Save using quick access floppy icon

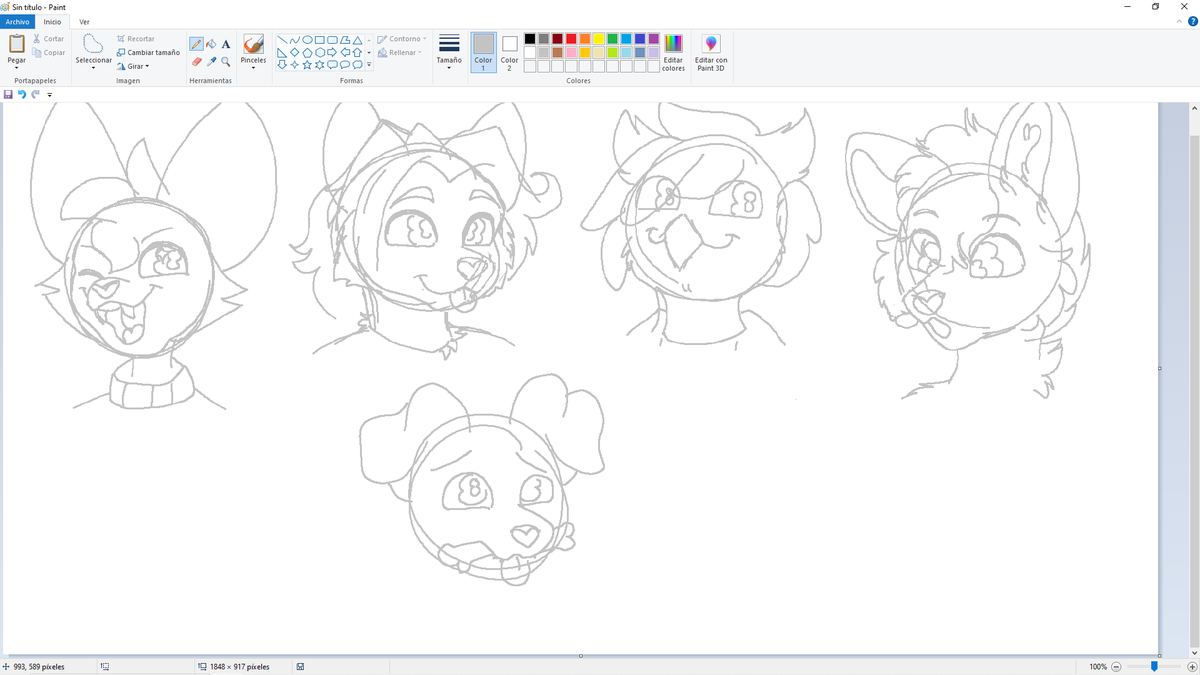[9, 94]
